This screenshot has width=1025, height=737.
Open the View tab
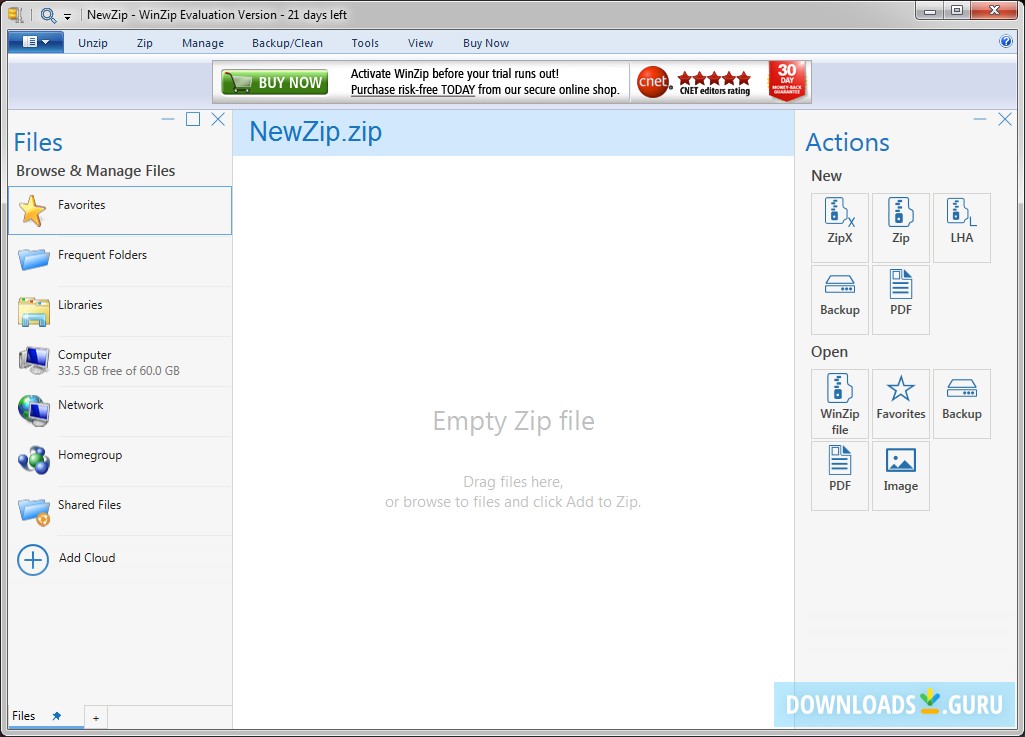tap(420, 43)
